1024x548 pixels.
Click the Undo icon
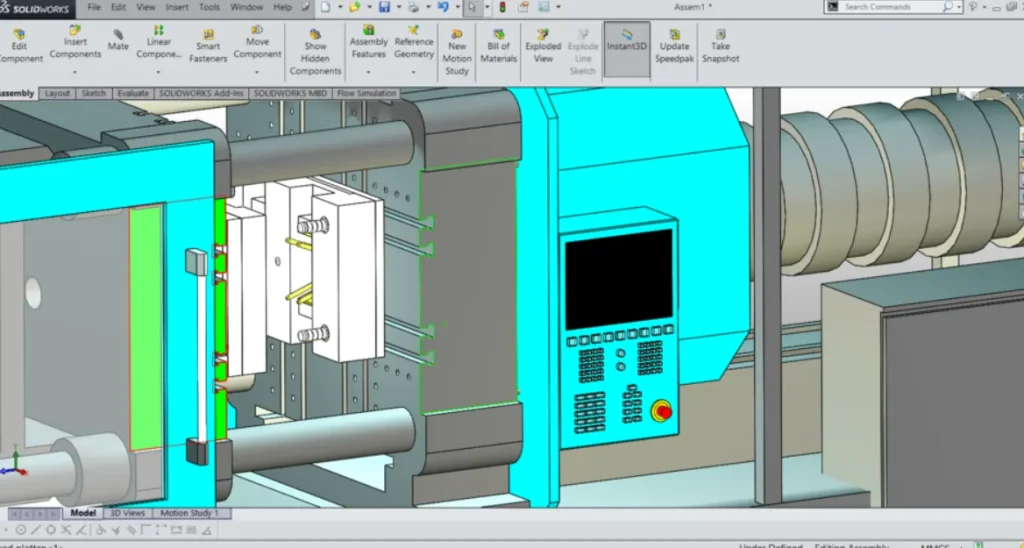click(443, 7)
